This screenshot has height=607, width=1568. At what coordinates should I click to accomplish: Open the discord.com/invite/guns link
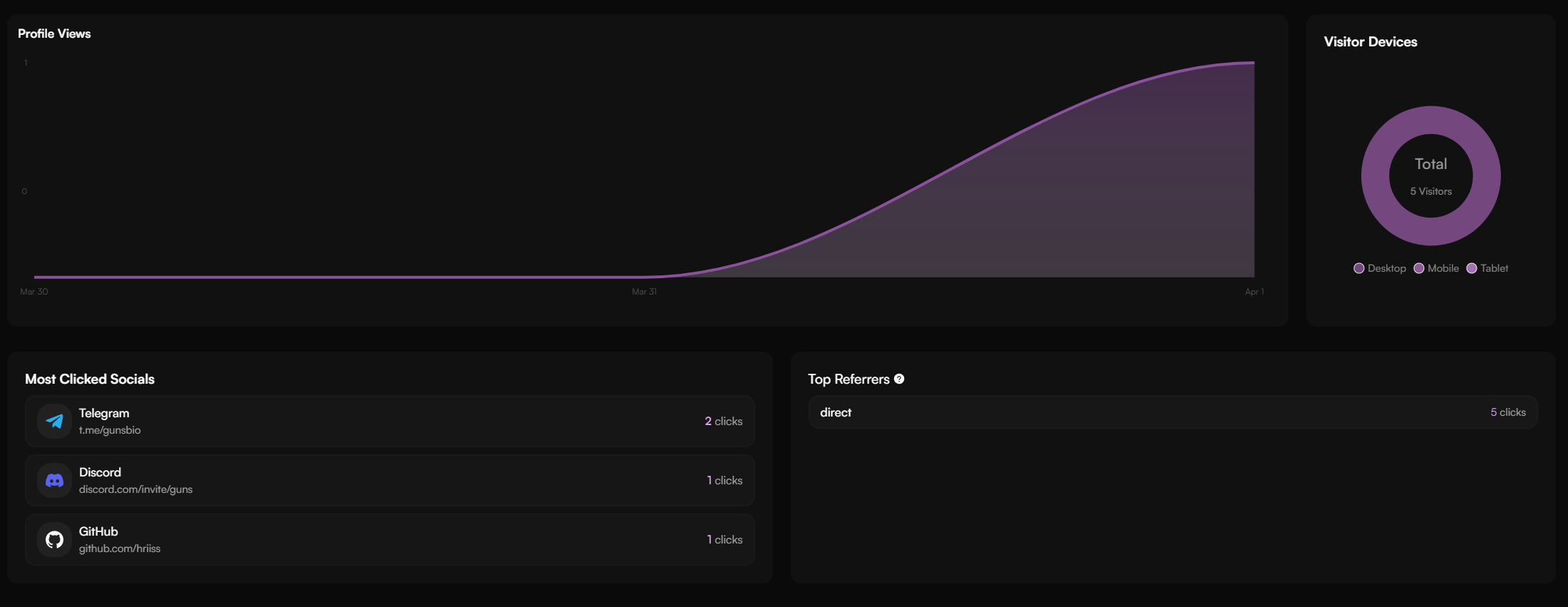click(135, 489)
